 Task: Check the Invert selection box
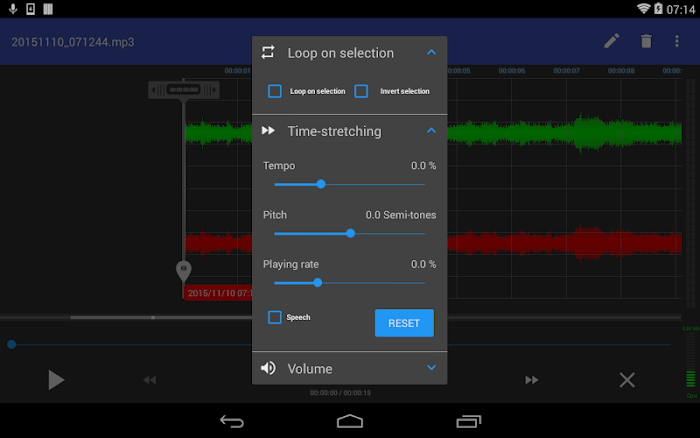coord(361,91)
